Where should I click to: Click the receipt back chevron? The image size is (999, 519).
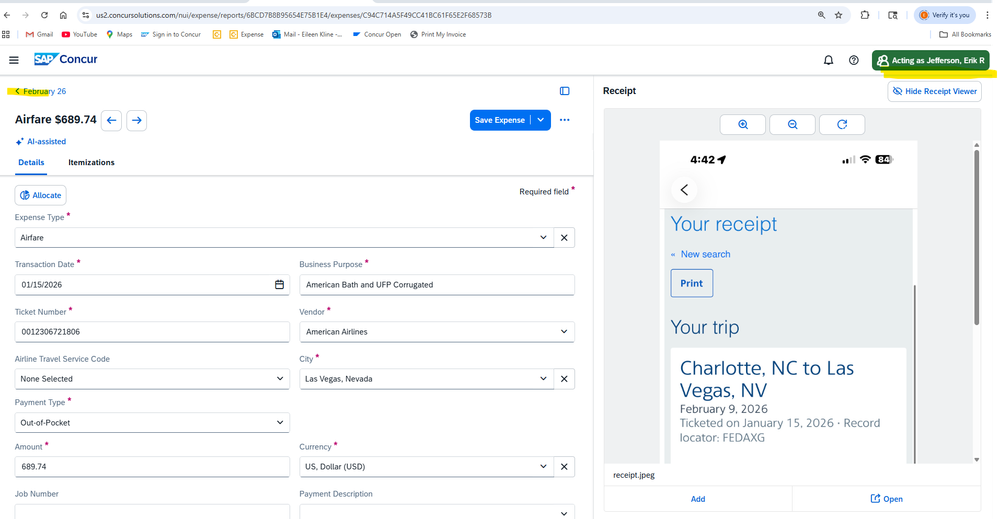click(x=684, y=190)
